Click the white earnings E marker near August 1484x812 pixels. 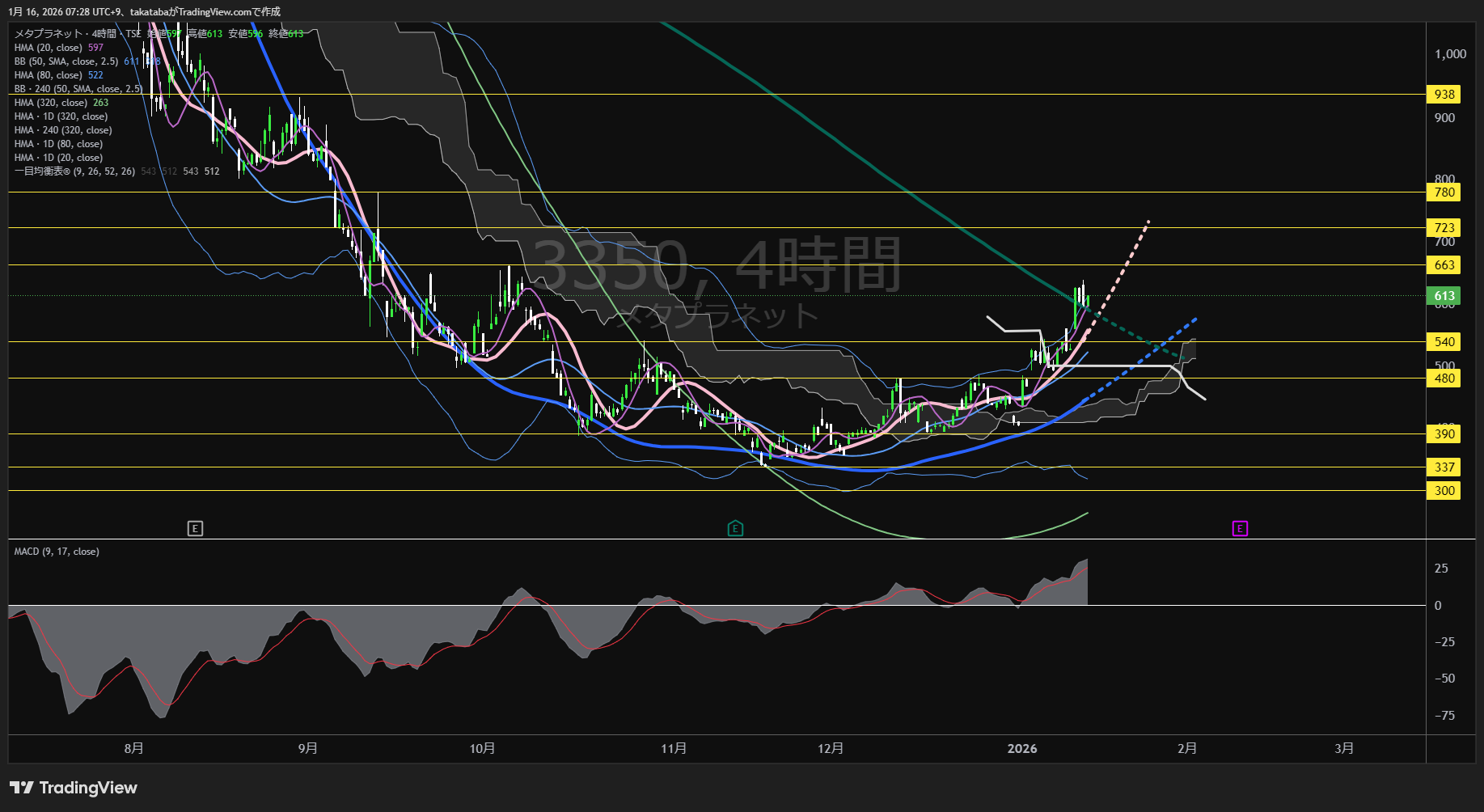pos(195,529)
